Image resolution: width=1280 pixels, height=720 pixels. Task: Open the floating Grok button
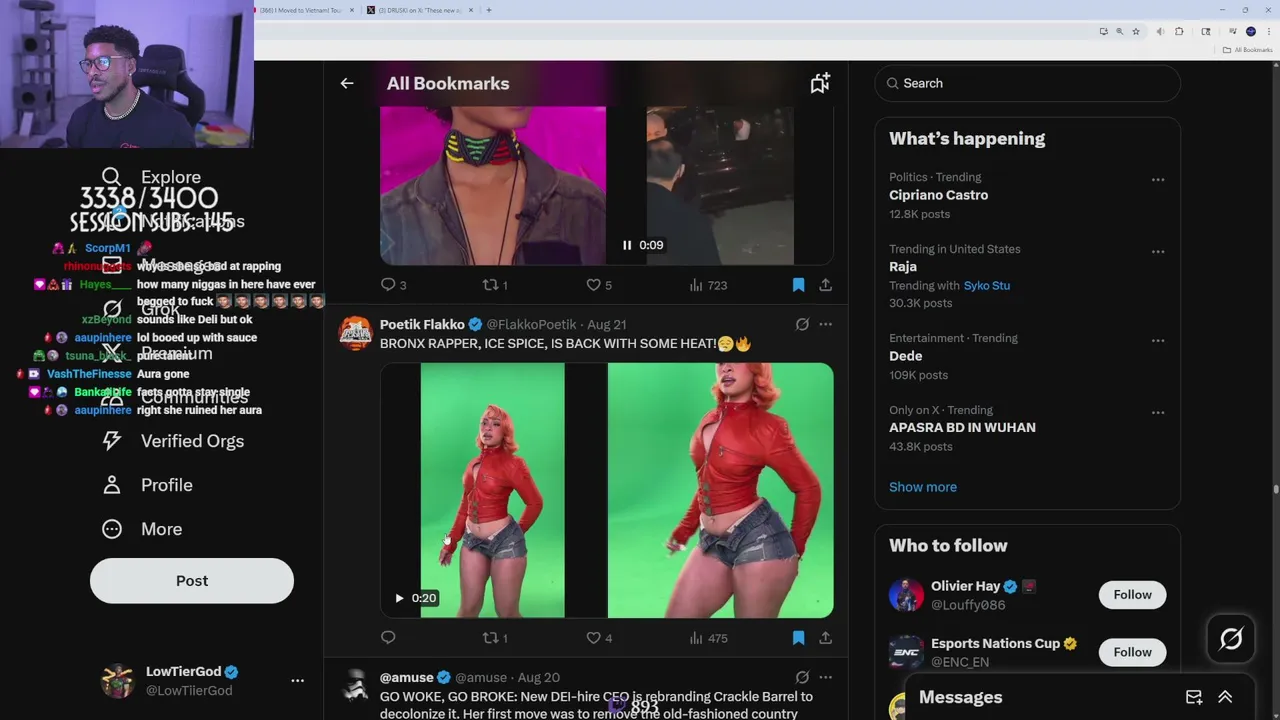tap(1231, 639)
